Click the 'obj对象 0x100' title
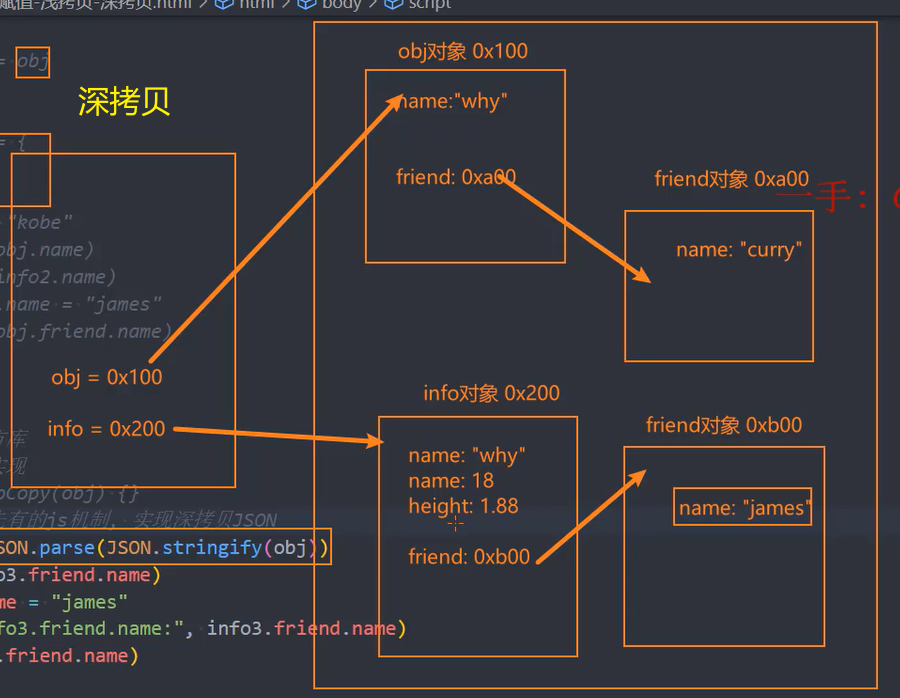This screenshot has height=698, width=900. 463,52
